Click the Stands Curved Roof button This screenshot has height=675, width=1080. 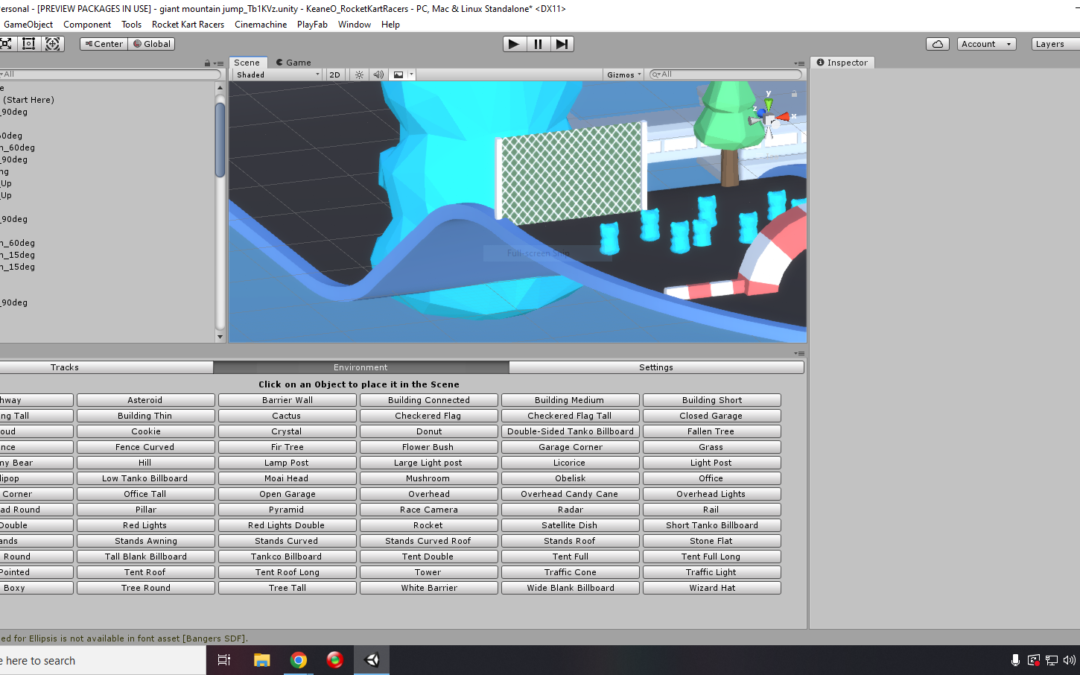pos(428,541)
